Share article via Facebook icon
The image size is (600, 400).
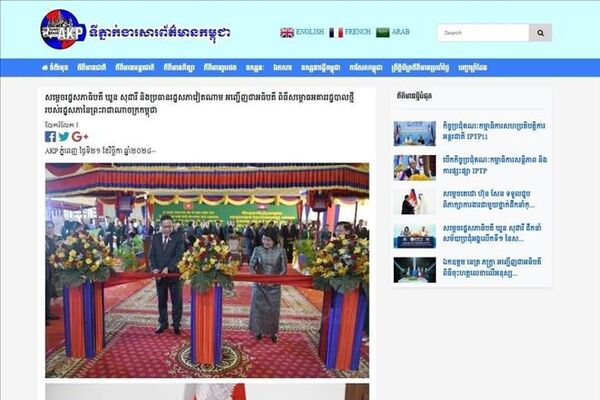pos(50,137)
